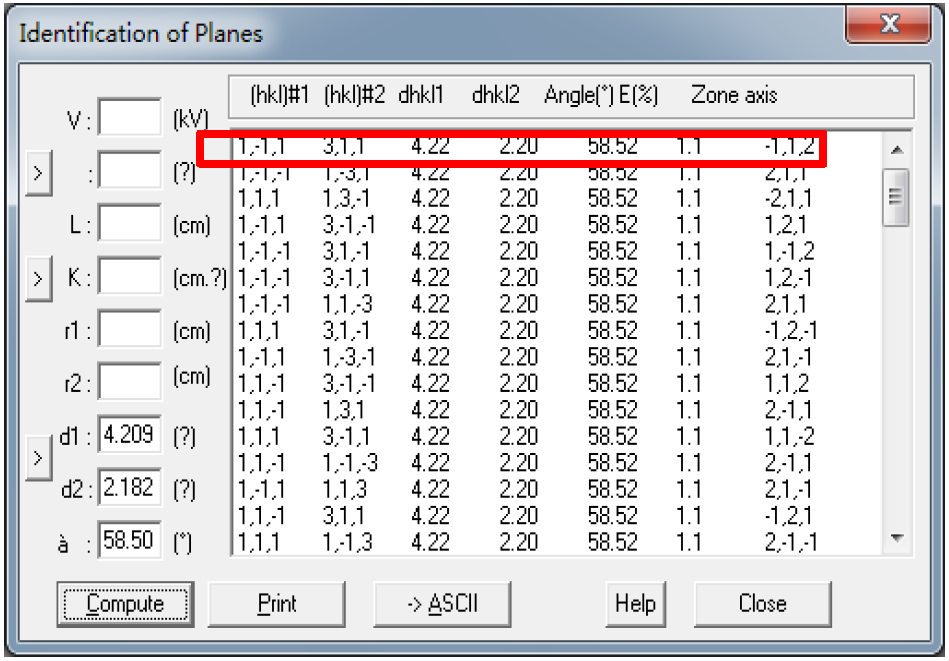The image size is (949, 661).
Task: Click the angle field showing 58.50
Action: tap(130, 540)
